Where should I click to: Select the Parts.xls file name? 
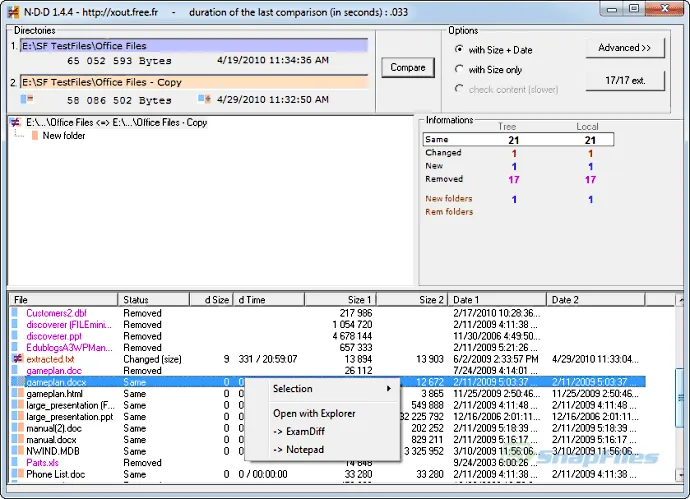pyautogui.click(x=42, y=462)
